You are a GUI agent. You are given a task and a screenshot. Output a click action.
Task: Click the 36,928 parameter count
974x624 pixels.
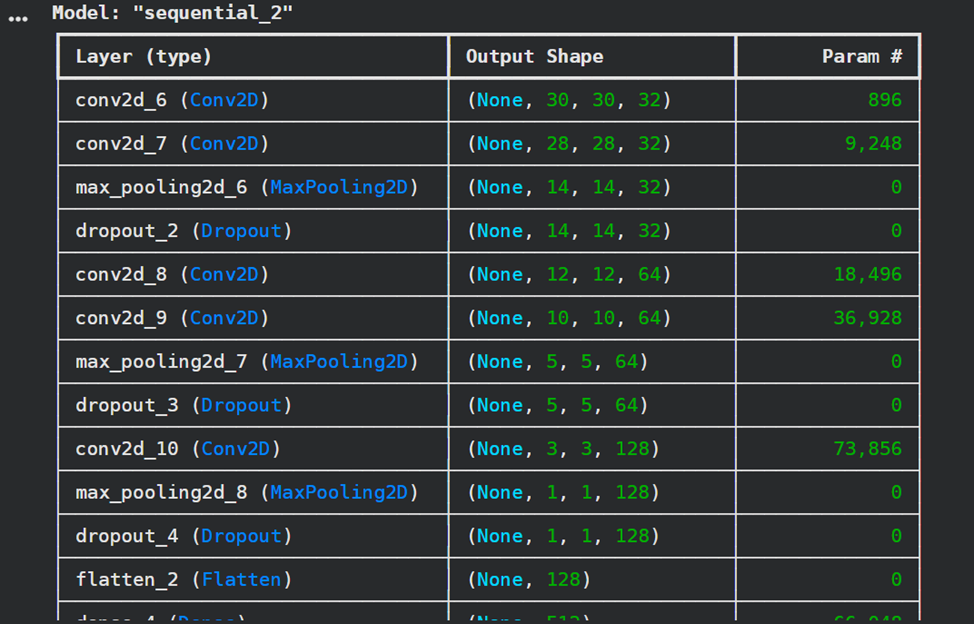(867, 318)
